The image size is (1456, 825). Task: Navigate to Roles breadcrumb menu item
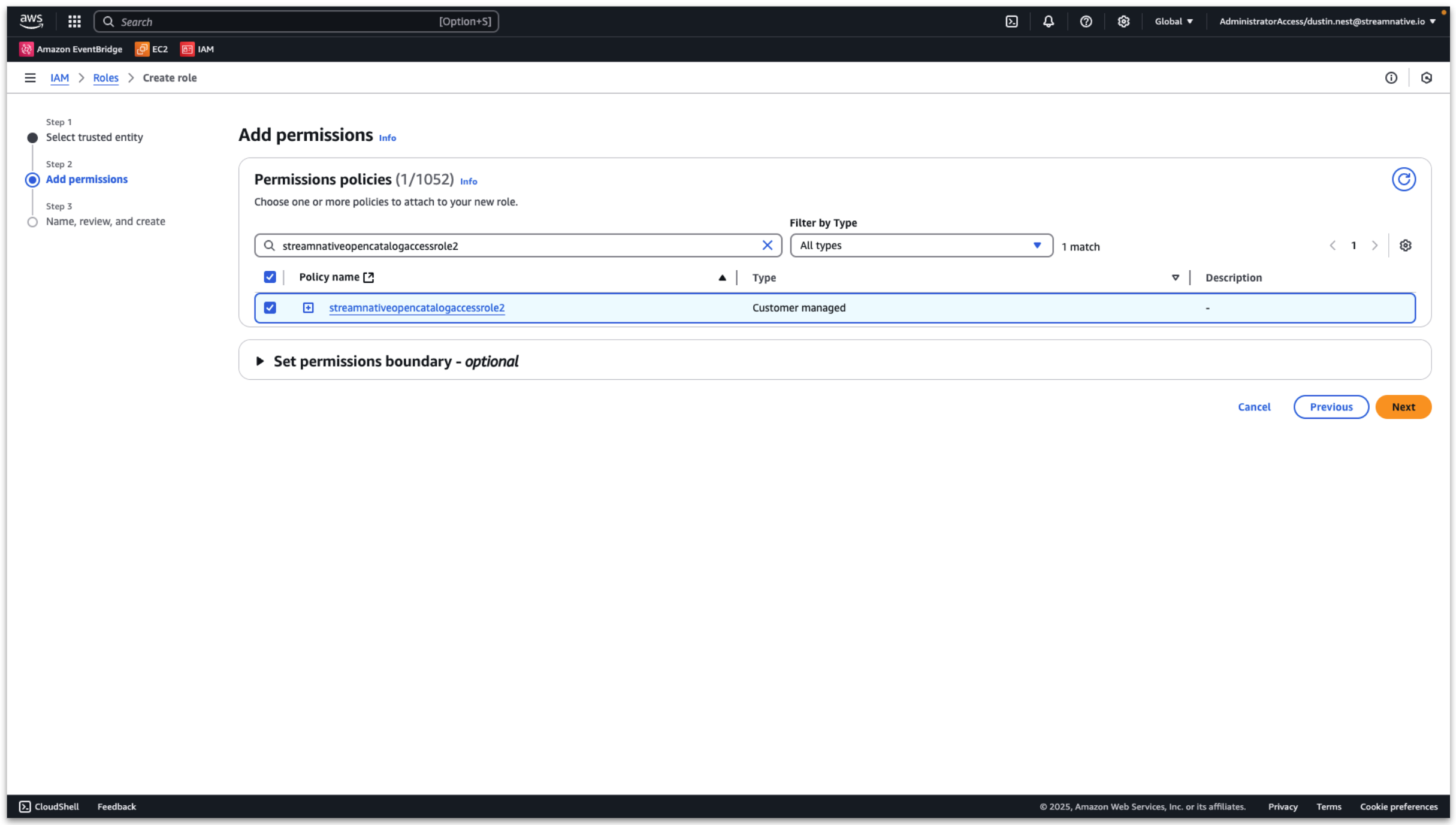[x=105, y=78]
